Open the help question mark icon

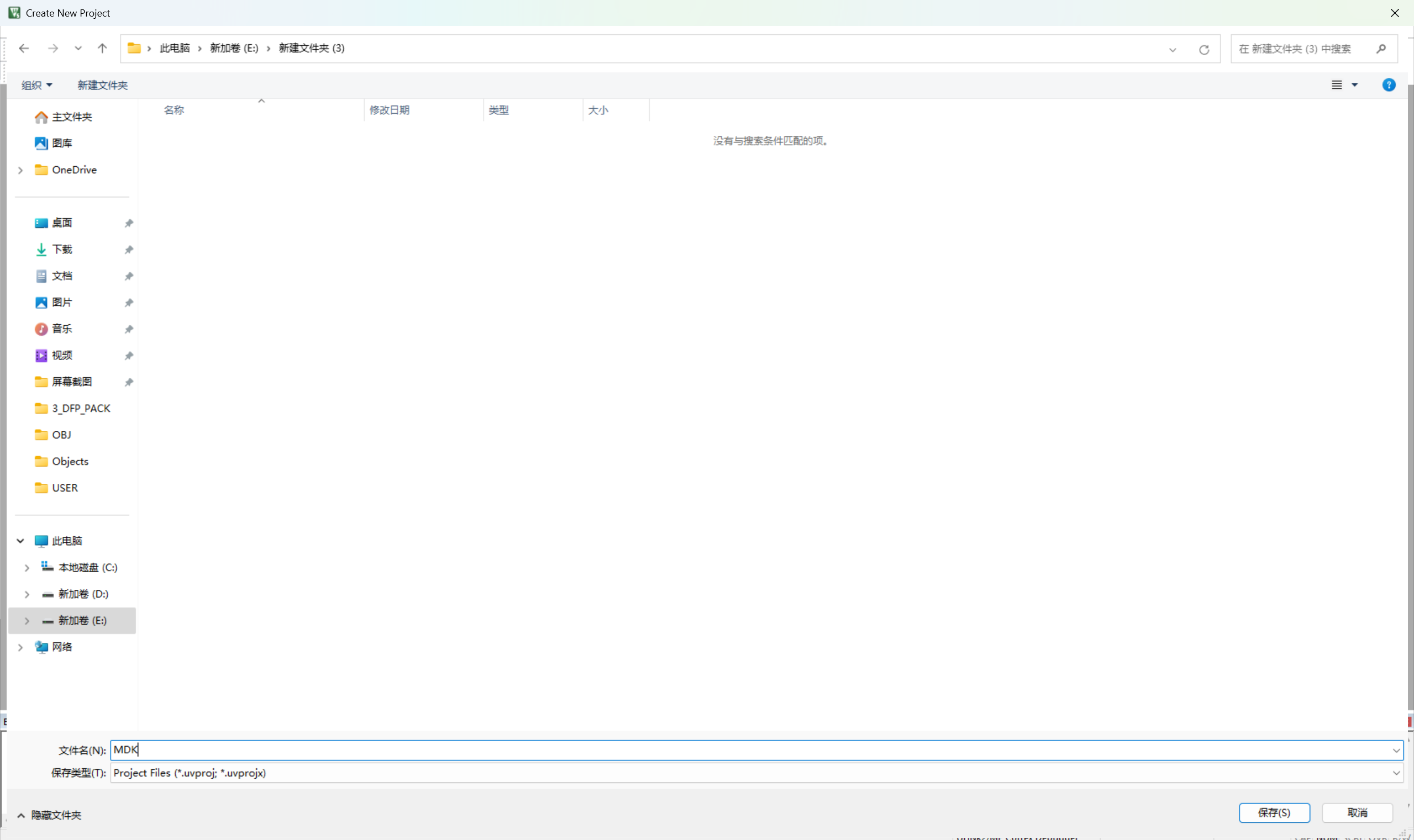[1389, 85]
